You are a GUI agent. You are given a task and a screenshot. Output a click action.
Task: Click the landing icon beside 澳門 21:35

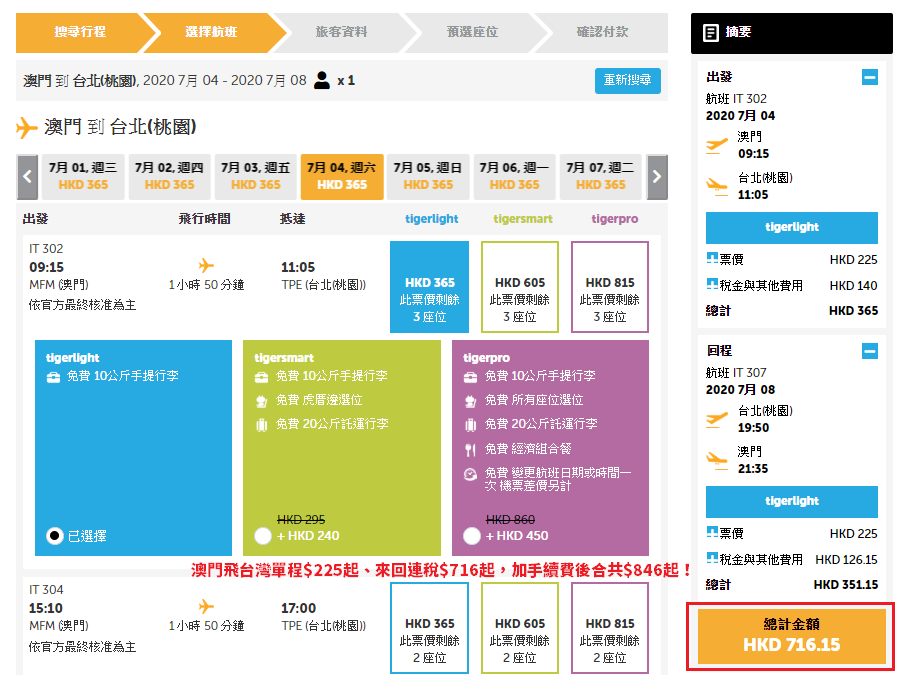coord(717,461)
